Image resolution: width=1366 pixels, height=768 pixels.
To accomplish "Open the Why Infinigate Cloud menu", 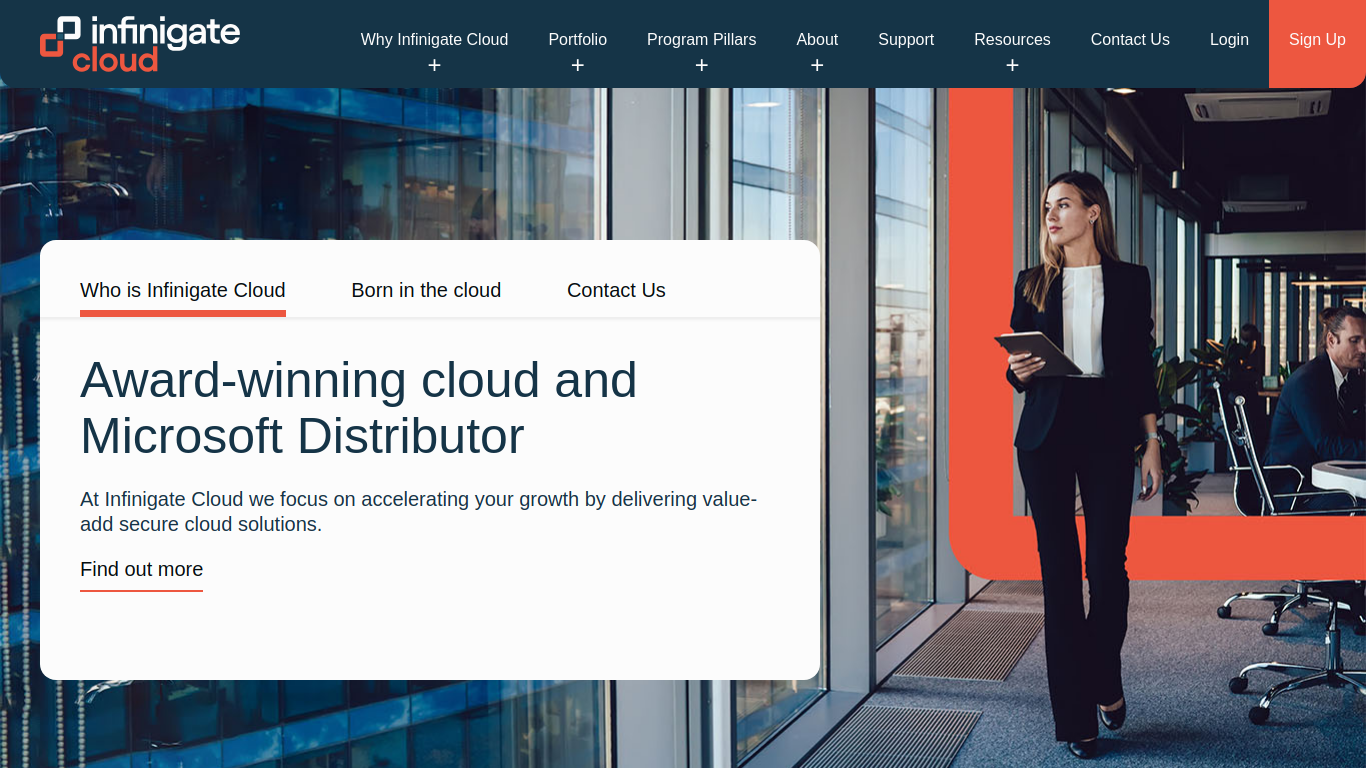I will [x=434, y=40].
